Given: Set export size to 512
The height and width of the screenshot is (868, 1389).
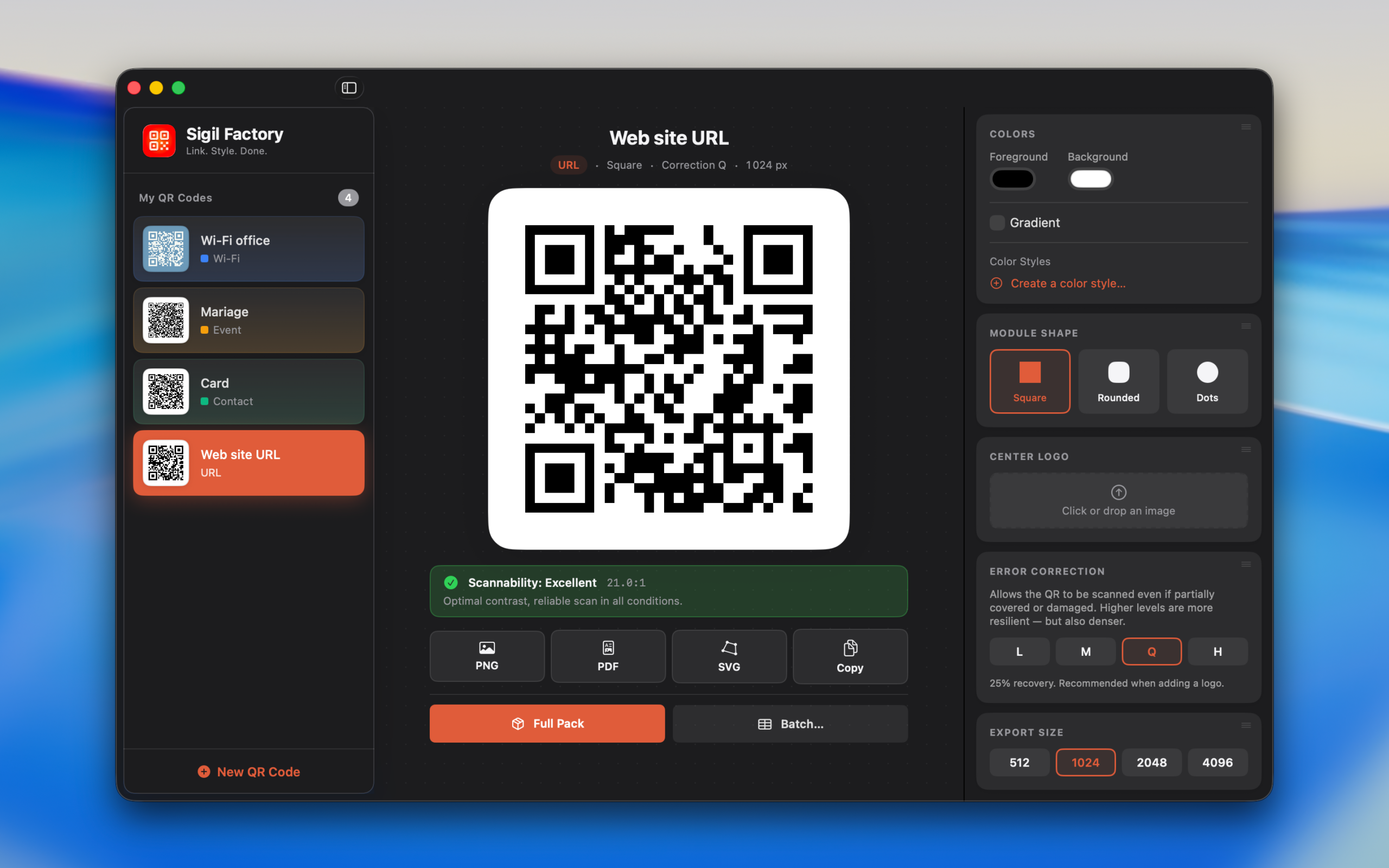Looking at the screenshot, I should pyautogui.click(x=1020, y=762).
